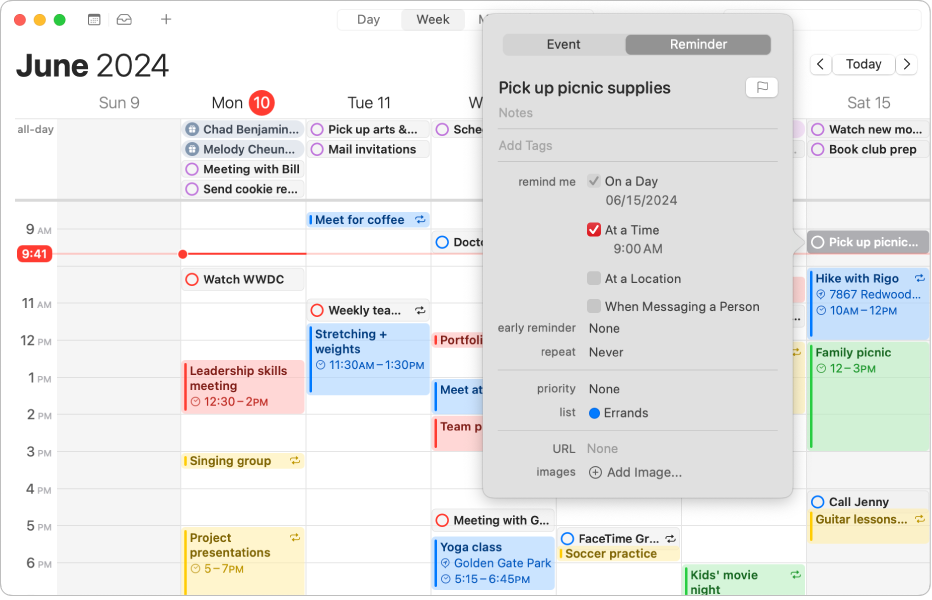The image size is (932, 600).
Task: Click the calendars list icon in toolbar
Action: point(94,19)
